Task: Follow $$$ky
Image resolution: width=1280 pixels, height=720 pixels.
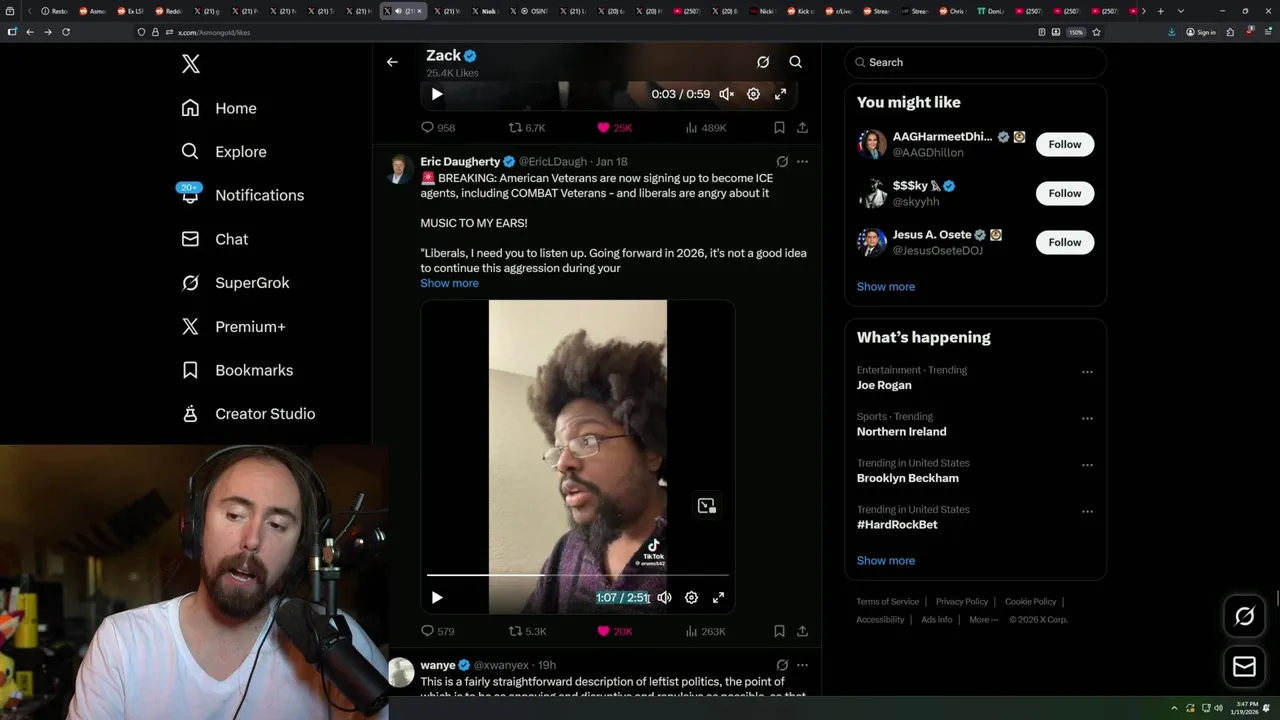Action: (x=1065, y=193)
